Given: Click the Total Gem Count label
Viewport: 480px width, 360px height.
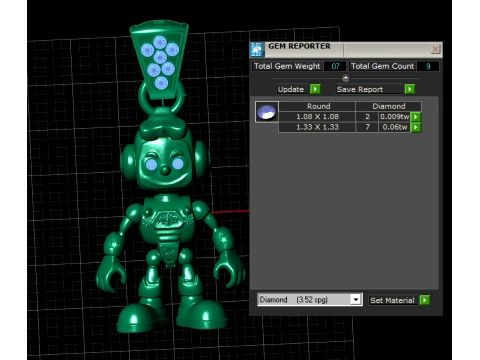Looking at the screenshot, I should pyautogui.click(x=382, y=66).
